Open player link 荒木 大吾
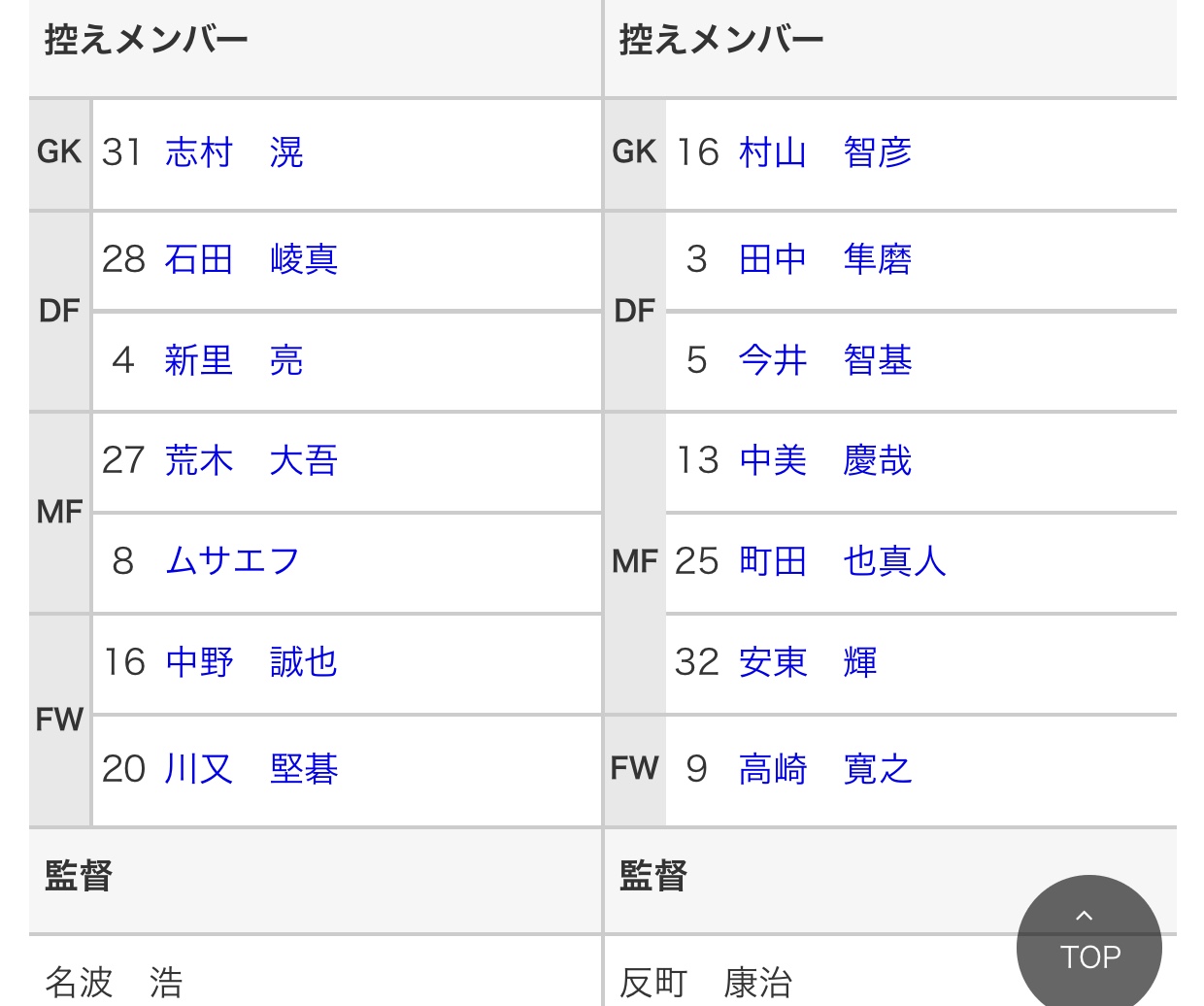This screenshot has height=1006, width=1204. (x=251, y=460)
